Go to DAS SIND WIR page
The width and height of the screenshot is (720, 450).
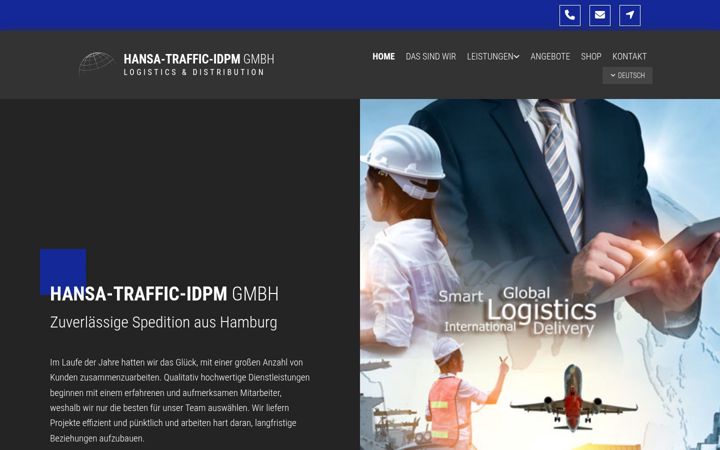[431, 56]
